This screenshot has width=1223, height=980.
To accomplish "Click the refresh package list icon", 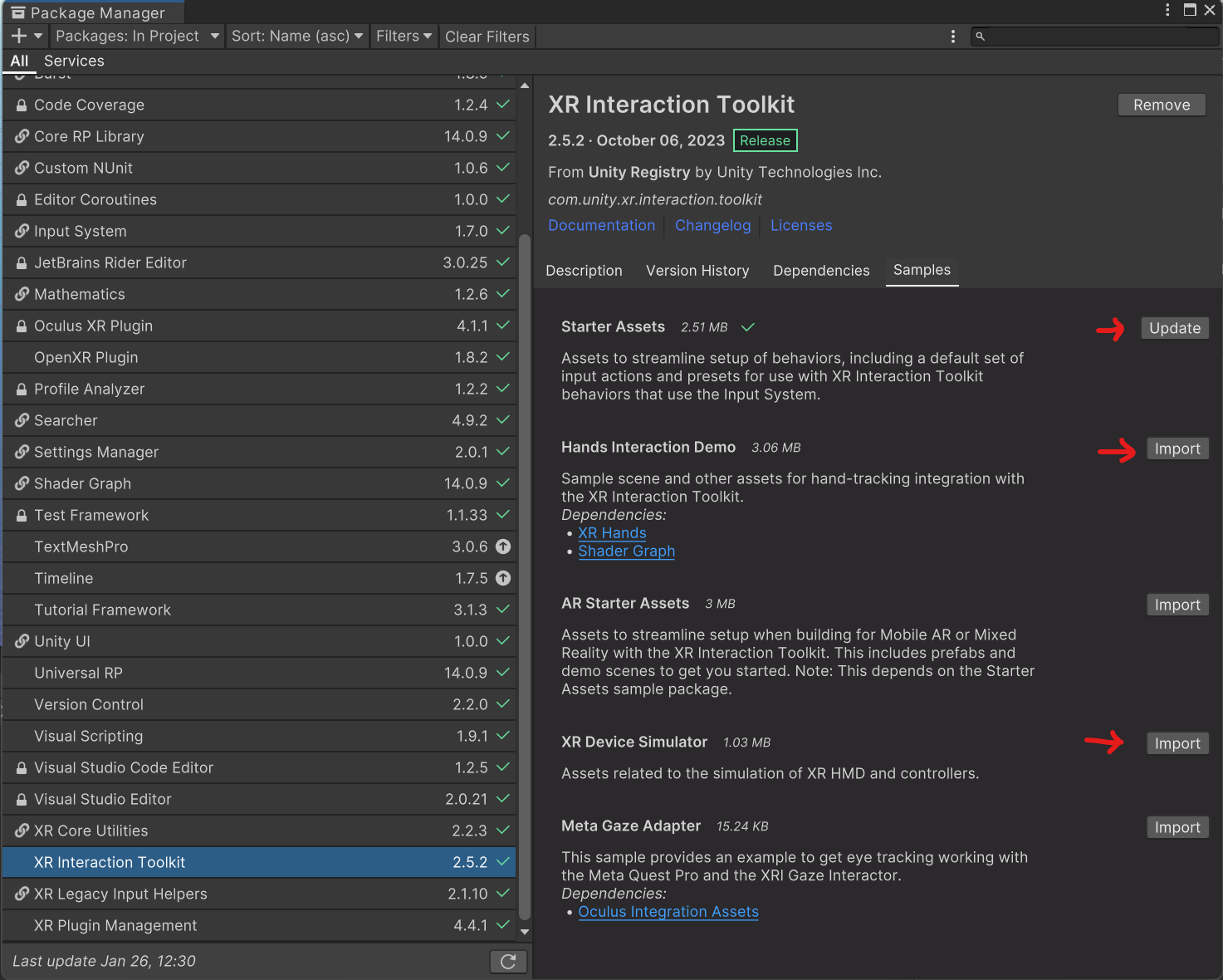I will pos(508,961).
